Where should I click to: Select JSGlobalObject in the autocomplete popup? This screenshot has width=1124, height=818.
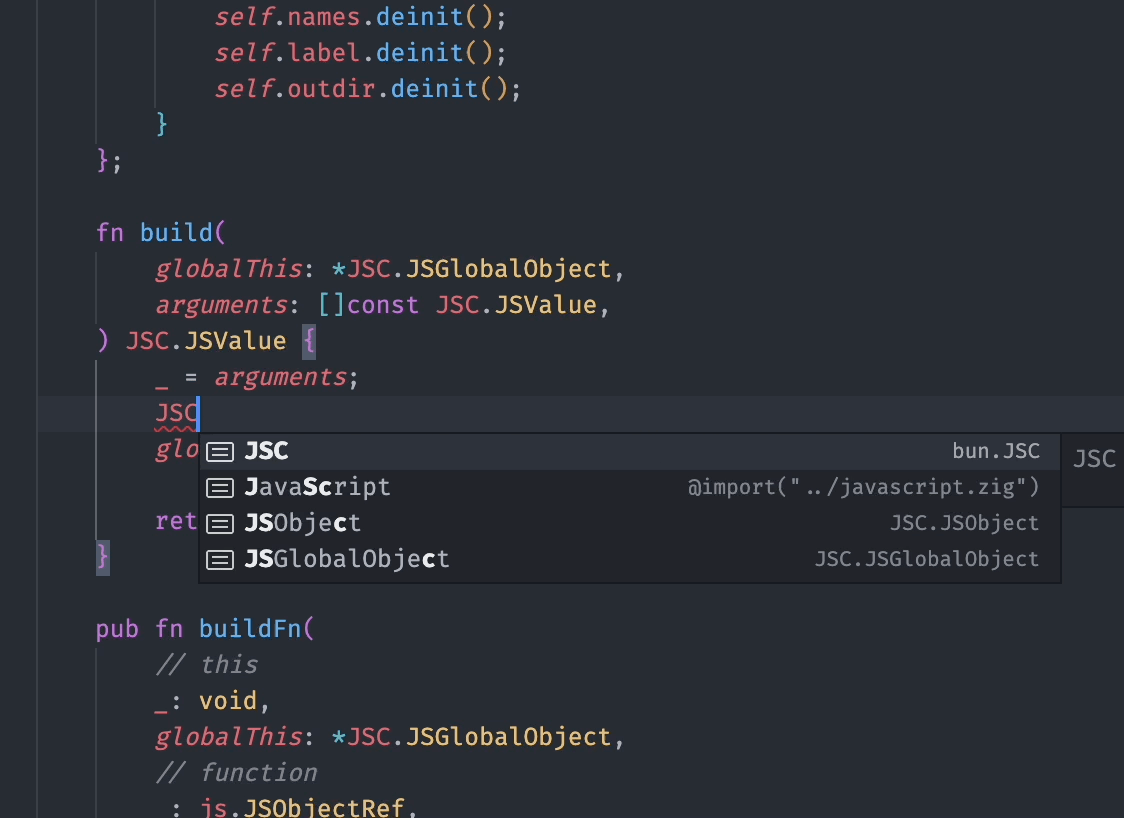click(629, 559)
